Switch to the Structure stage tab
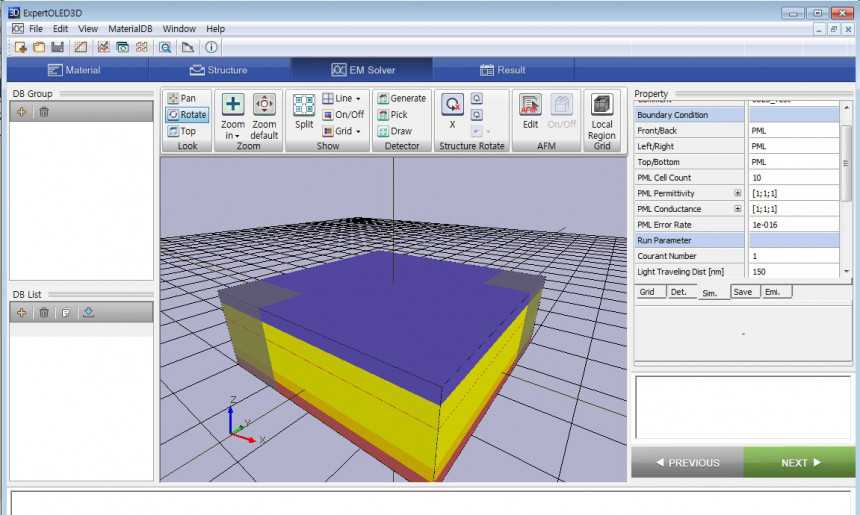 tap(220, 70)
